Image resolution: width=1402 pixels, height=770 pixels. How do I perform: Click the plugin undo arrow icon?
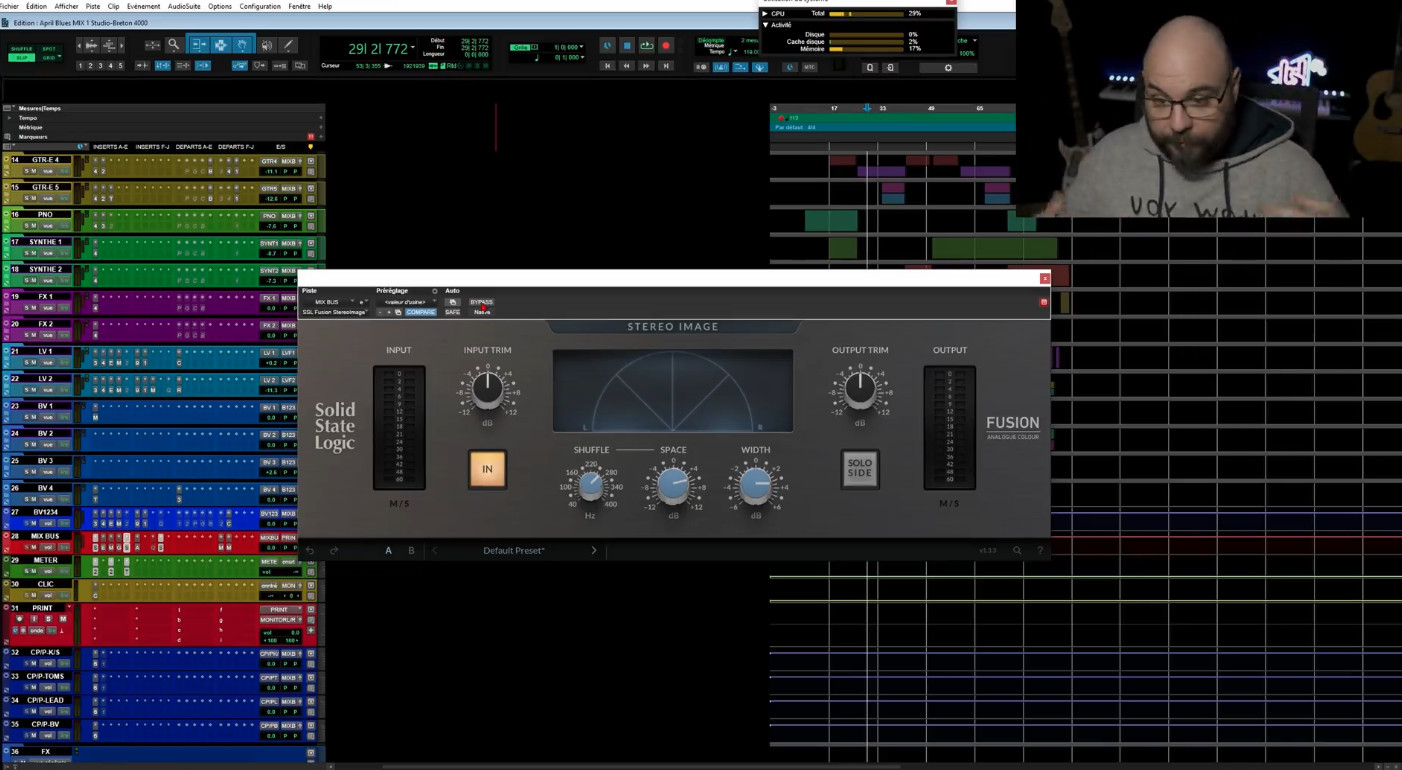(x=310, y=551)
